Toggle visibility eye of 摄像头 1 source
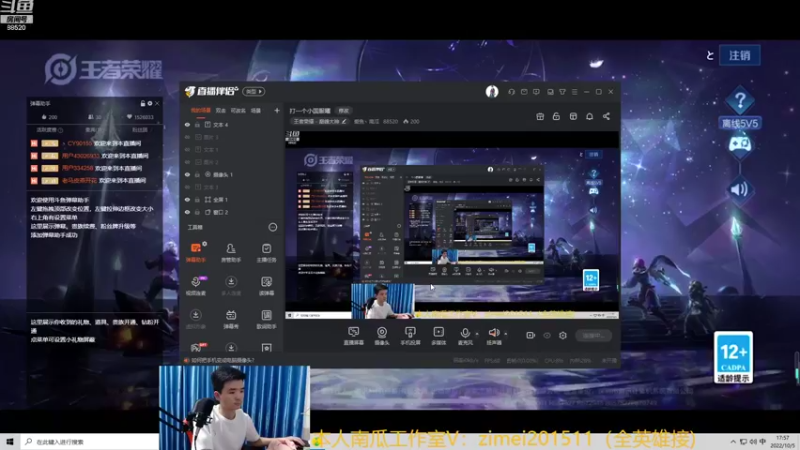The height and width of the screenshot is (450, 800). (x=187, y=174)
